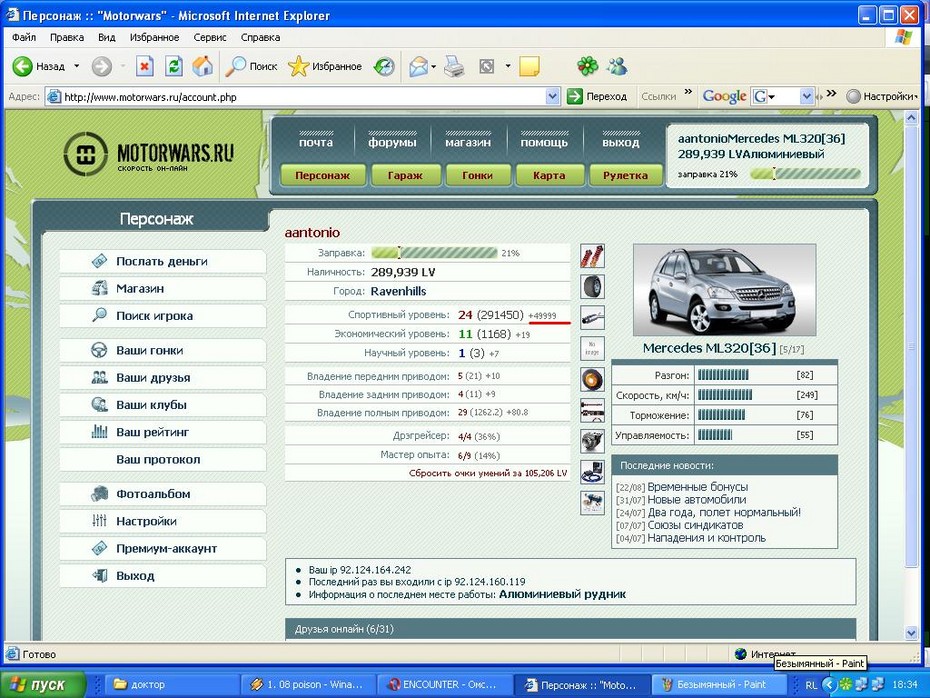Open the Справка menu

[x=260, y=37]
